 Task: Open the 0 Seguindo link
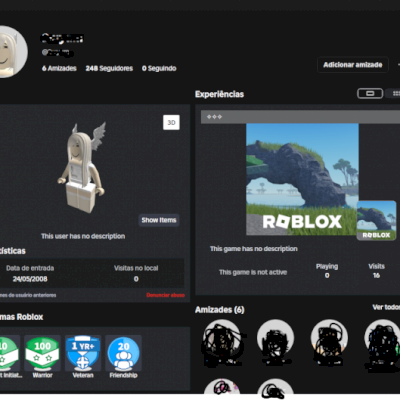(159, 68)
